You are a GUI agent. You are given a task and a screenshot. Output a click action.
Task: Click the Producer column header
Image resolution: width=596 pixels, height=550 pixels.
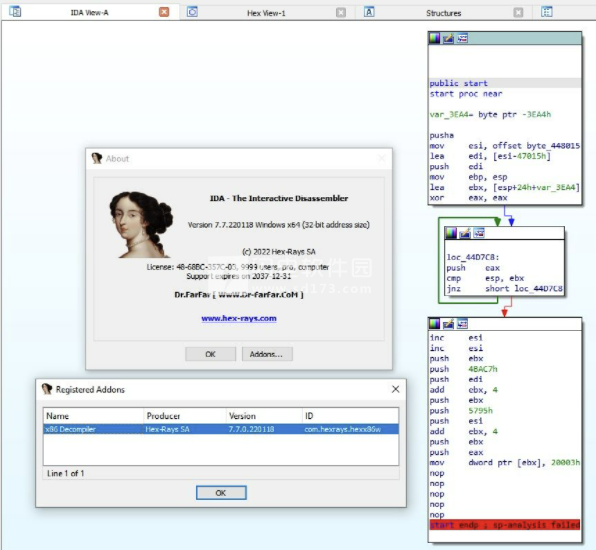(185, 416)
